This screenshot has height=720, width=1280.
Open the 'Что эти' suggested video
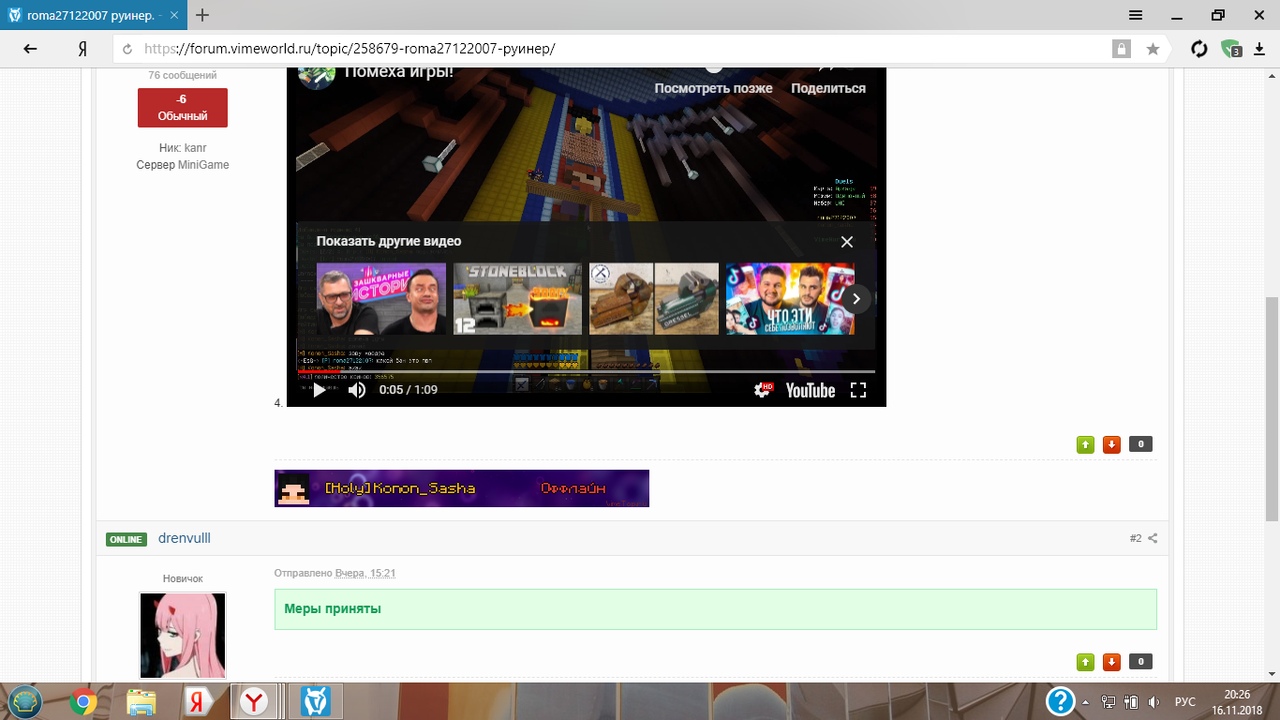pos(790,298)
